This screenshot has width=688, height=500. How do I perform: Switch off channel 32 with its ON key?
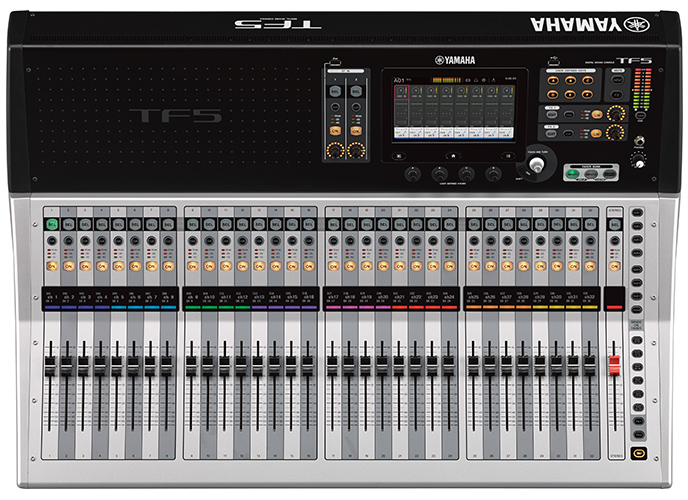click(591, 266)
